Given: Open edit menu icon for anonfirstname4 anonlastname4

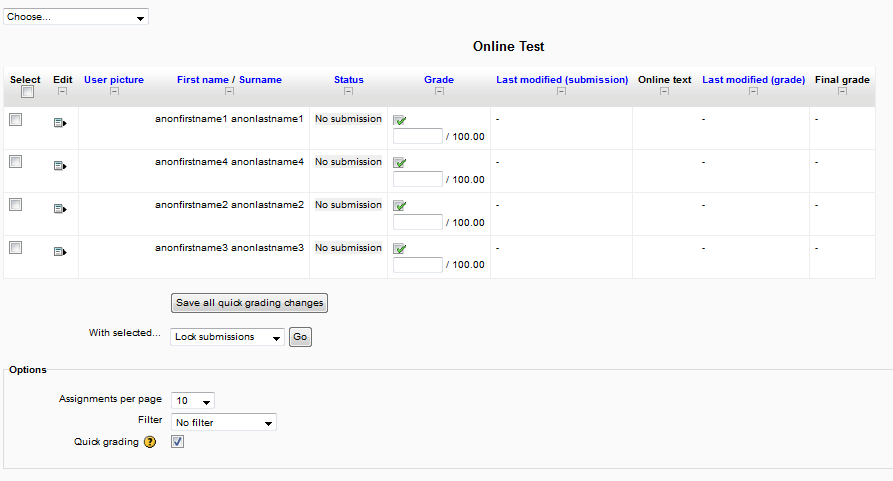Looking at the screenshot, I should click(60, 166).
